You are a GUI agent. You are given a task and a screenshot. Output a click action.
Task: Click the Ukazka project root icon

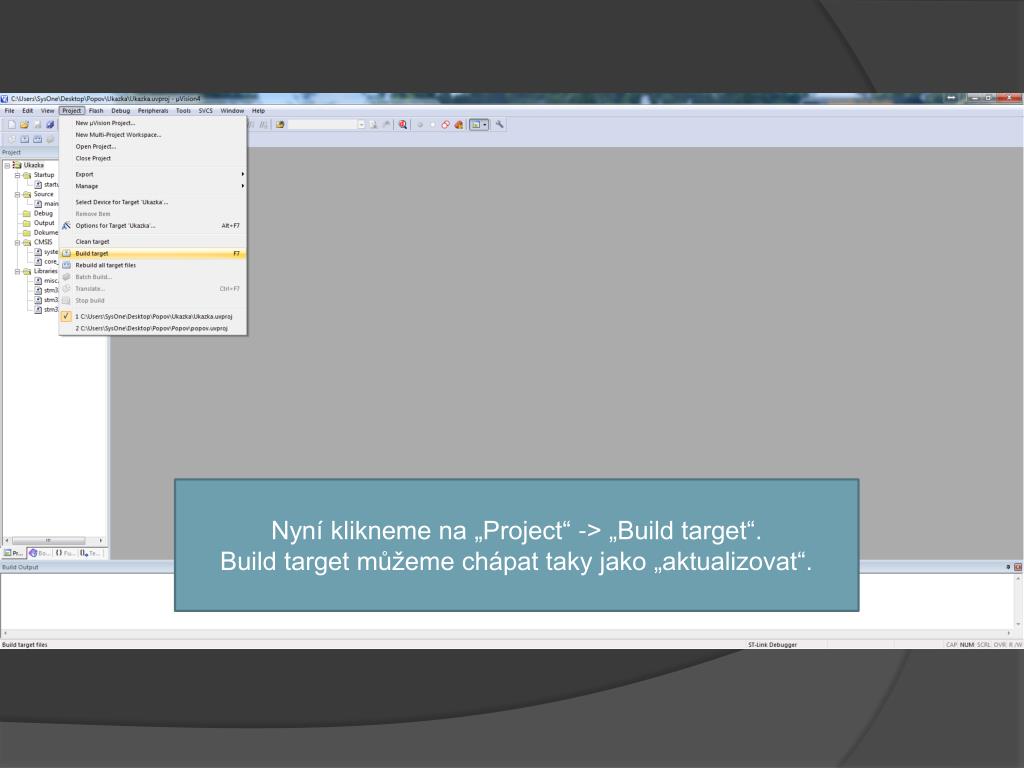click(17, 165)
